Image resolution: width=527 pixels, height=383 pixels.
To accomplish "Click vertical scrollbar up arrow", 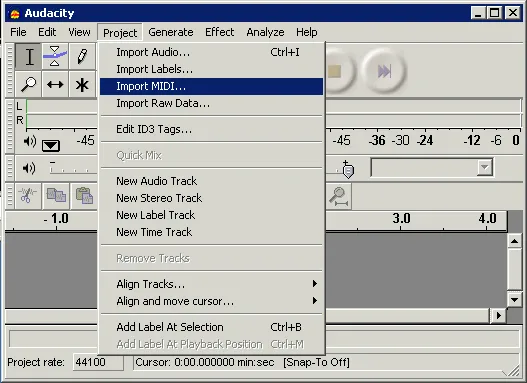I will [x=515, y=241].
